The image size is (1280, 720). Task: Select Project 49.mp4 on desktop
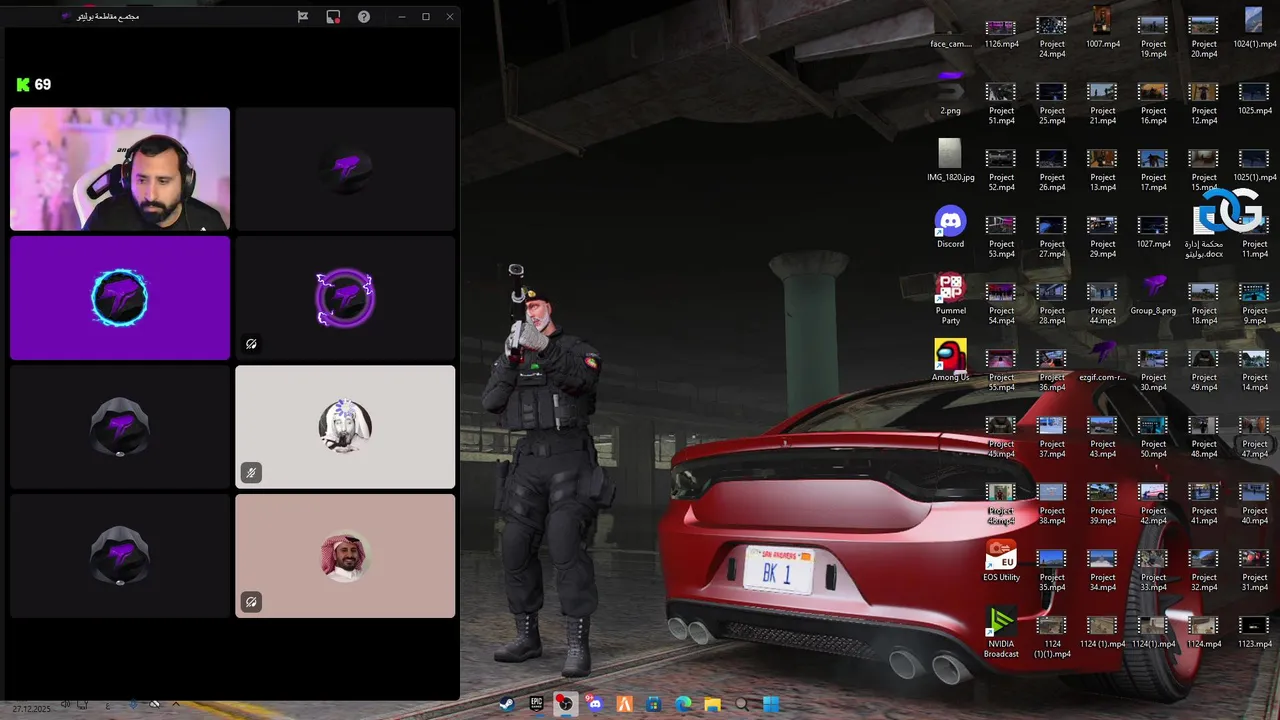1204,371
